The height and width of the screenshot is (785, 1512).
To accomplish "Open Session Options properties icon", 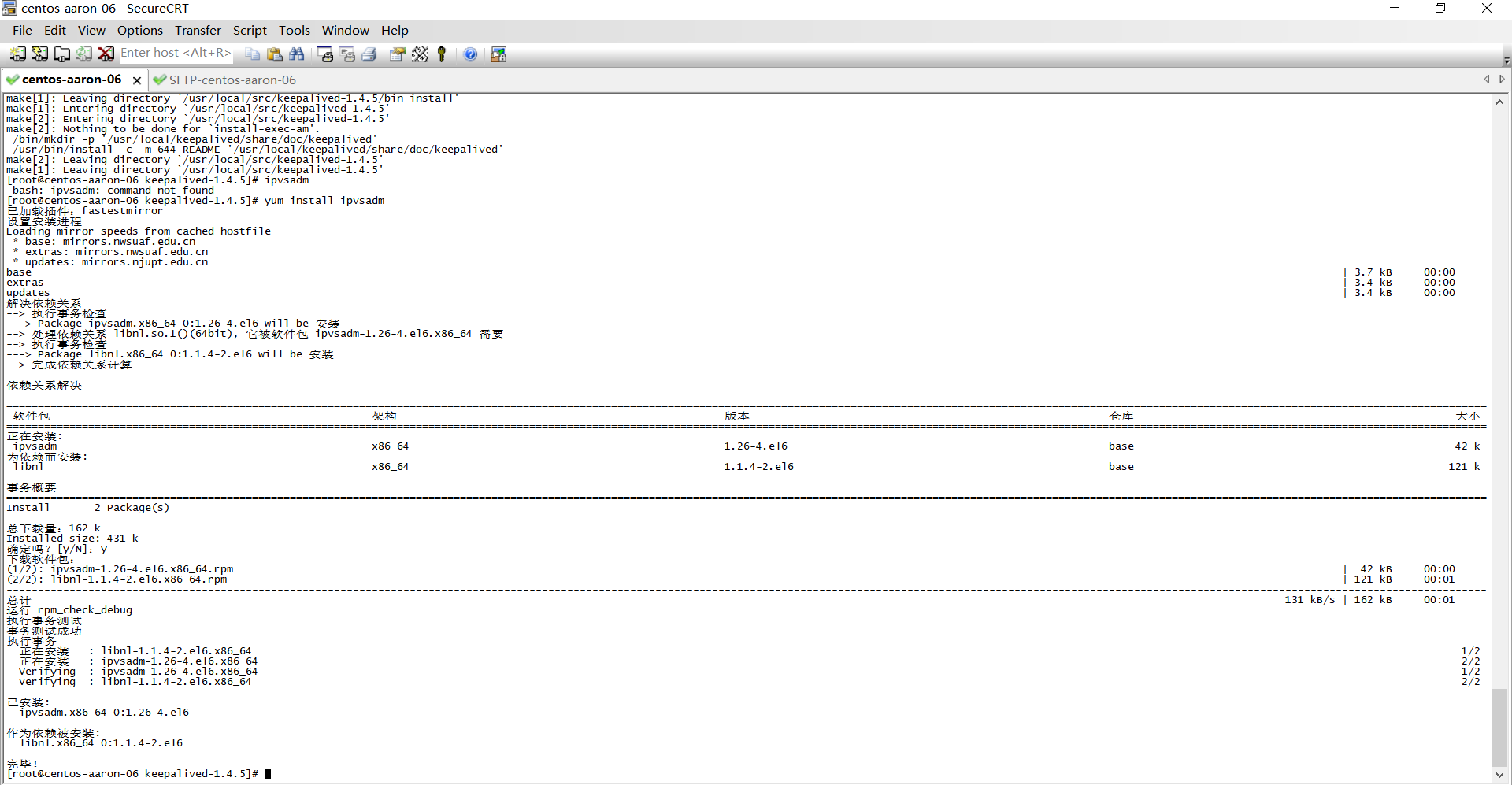I will point(397,54).
